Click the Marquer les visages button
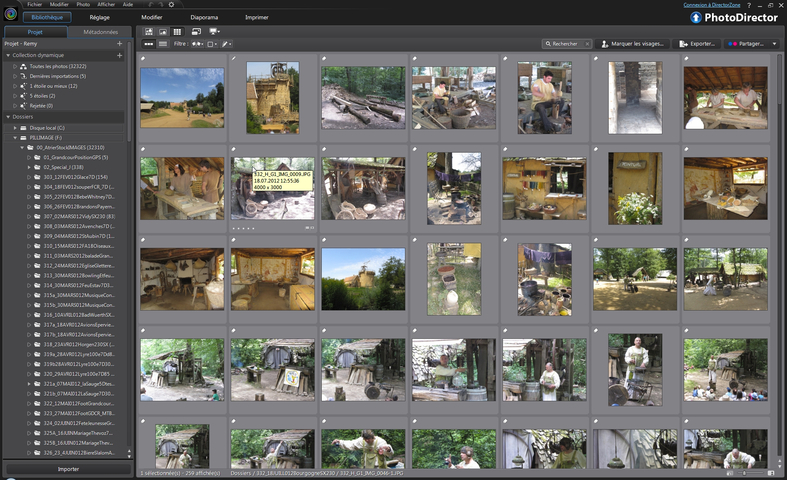 (633, 44)
